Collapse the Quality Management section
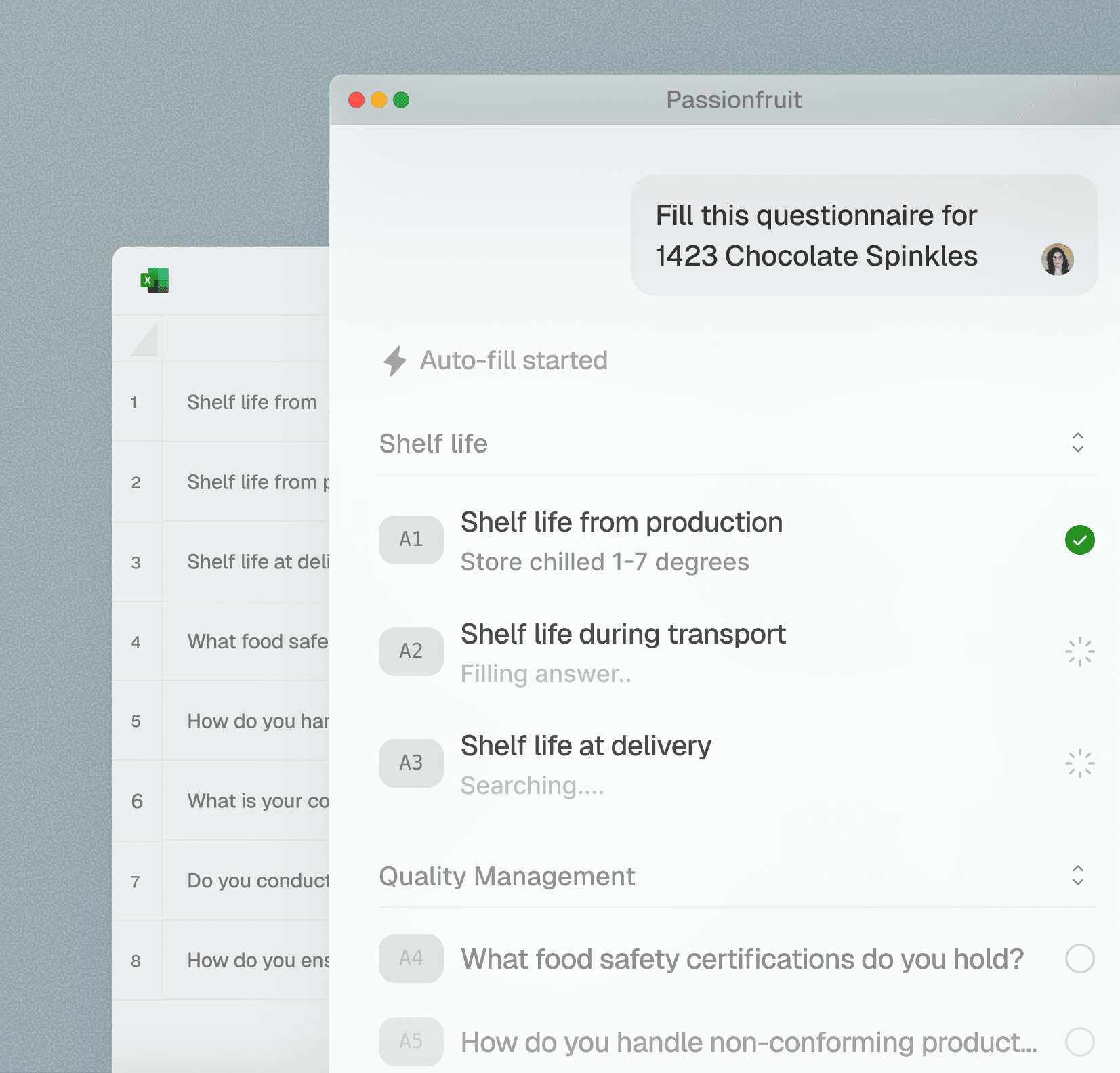 (x=1077, y=876)
